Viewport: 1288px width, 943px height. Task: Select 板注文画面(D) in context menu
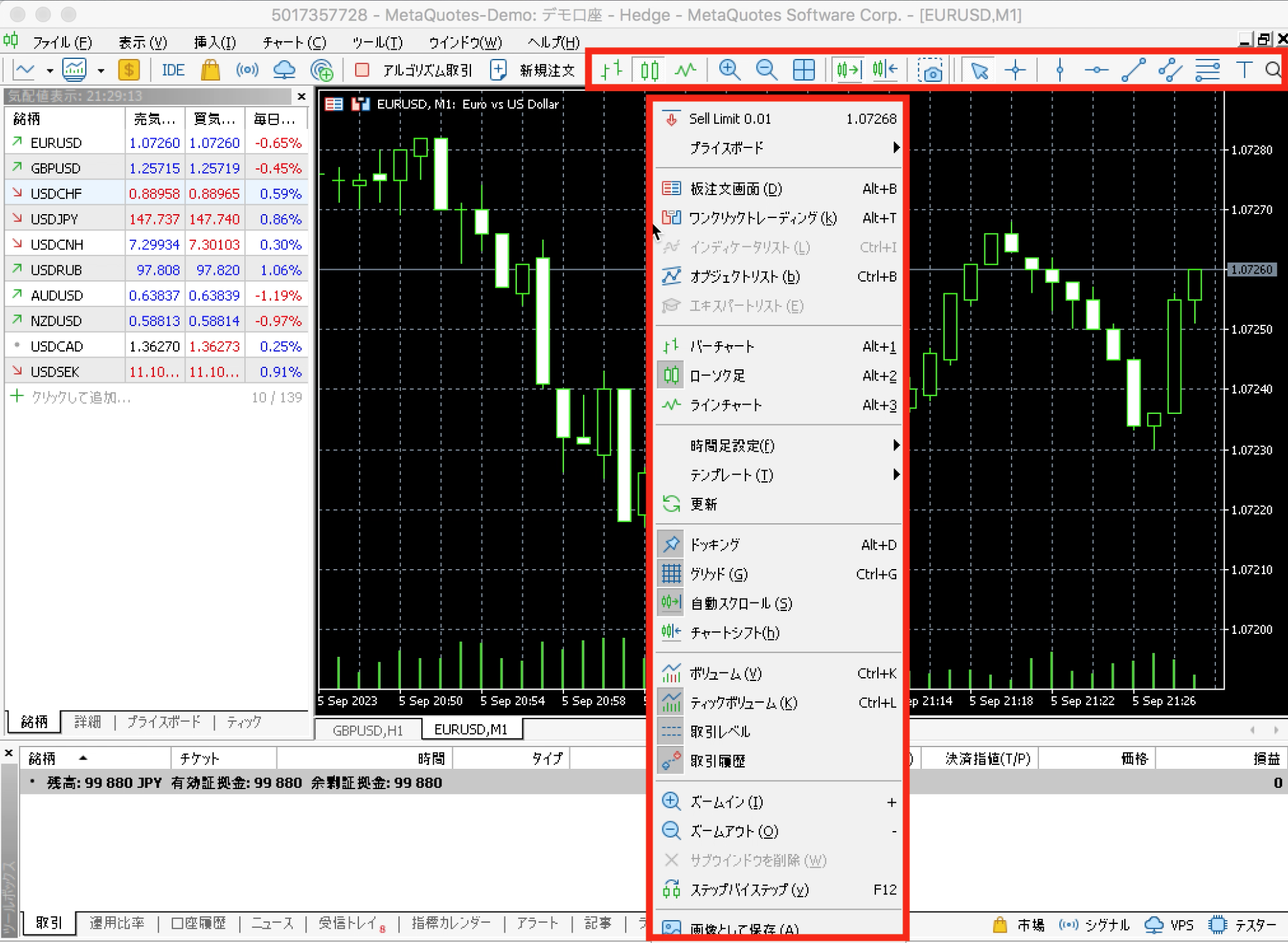pos(778,189)
